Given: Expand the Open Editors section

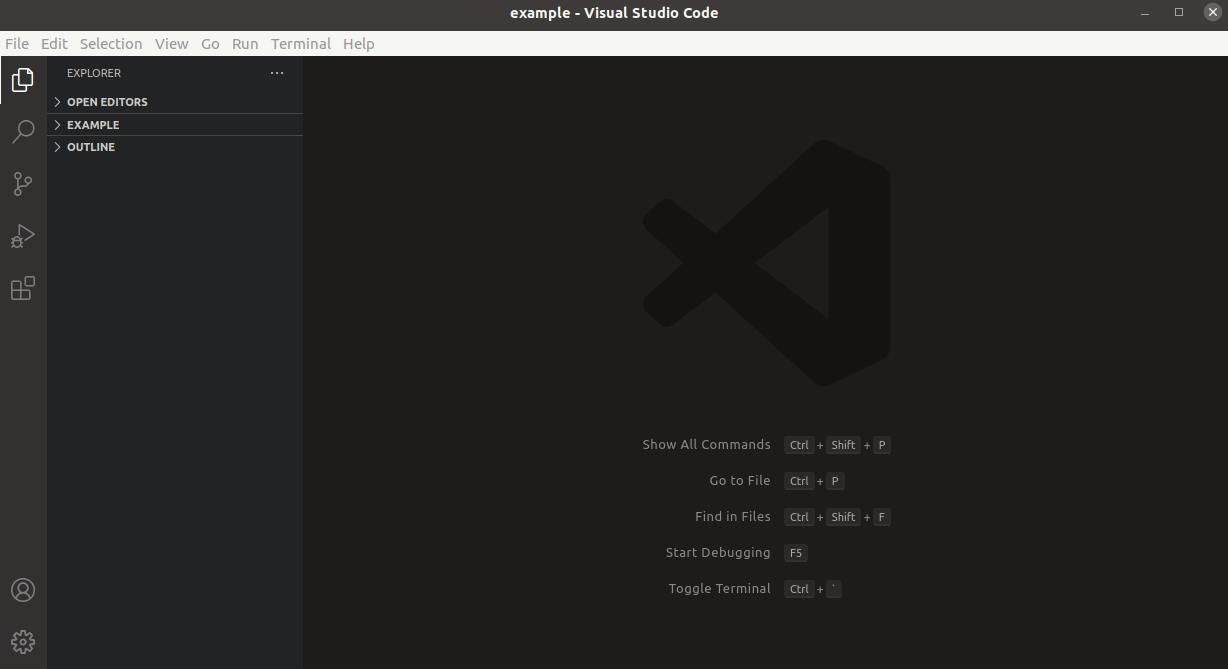Looking at the screenshot, I should click(175, 102).
